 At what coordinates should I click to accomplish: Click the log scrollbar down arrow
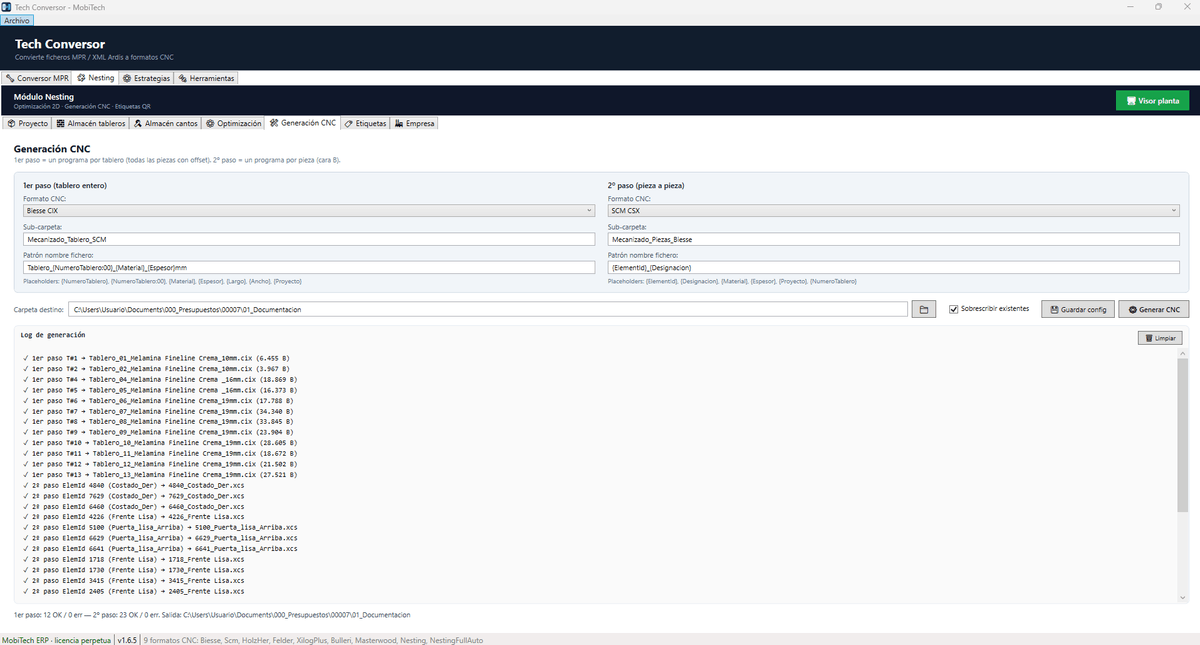pos(1183,597)
